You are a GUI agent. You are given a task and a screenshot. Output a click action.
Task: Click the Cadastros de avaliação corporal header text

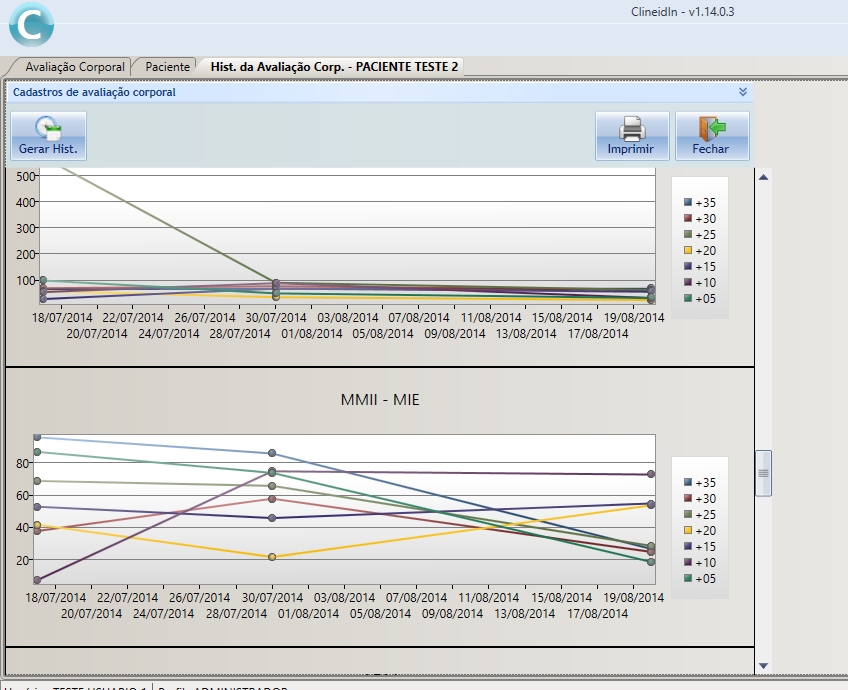94,92
